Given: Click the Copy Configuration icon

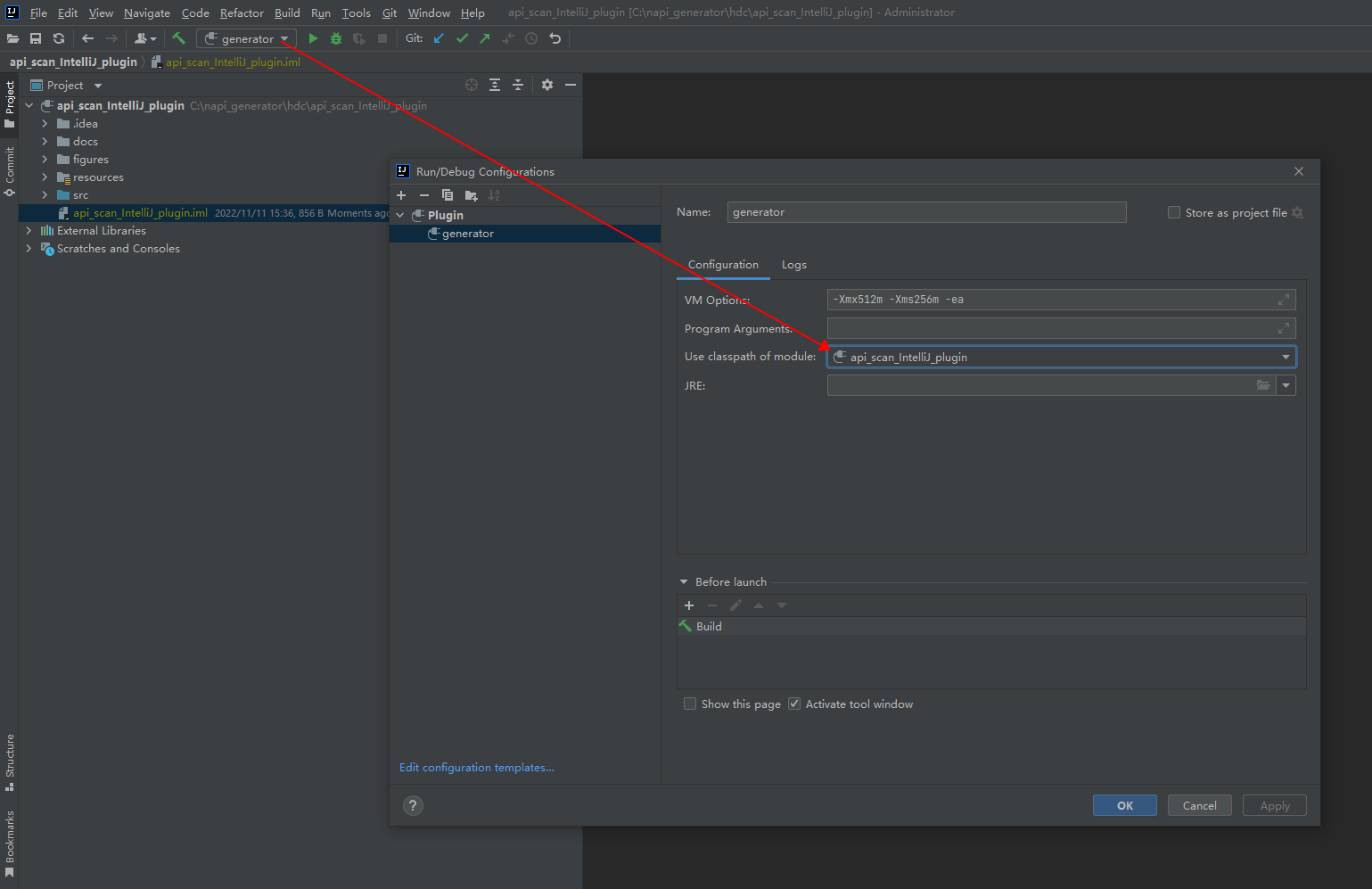Looking at the screenshot, I should pos(448,195).
